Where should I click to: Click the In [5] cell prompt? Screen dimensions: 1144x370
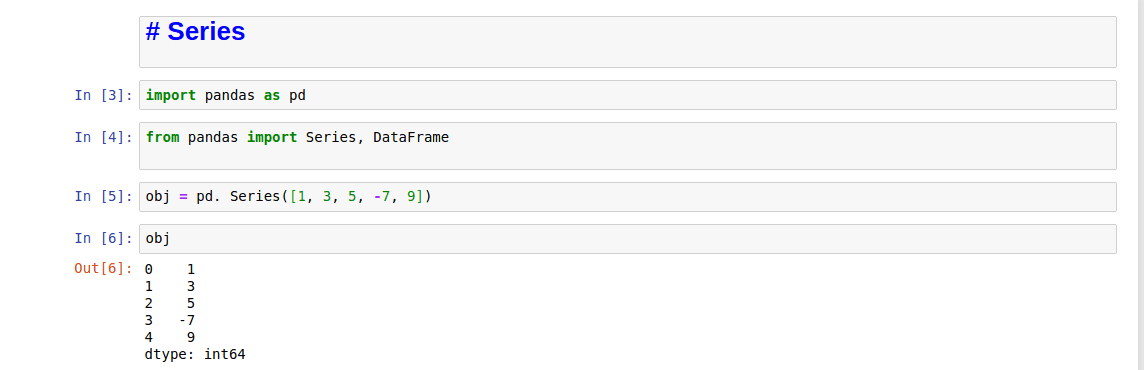(x=104, y=197)
